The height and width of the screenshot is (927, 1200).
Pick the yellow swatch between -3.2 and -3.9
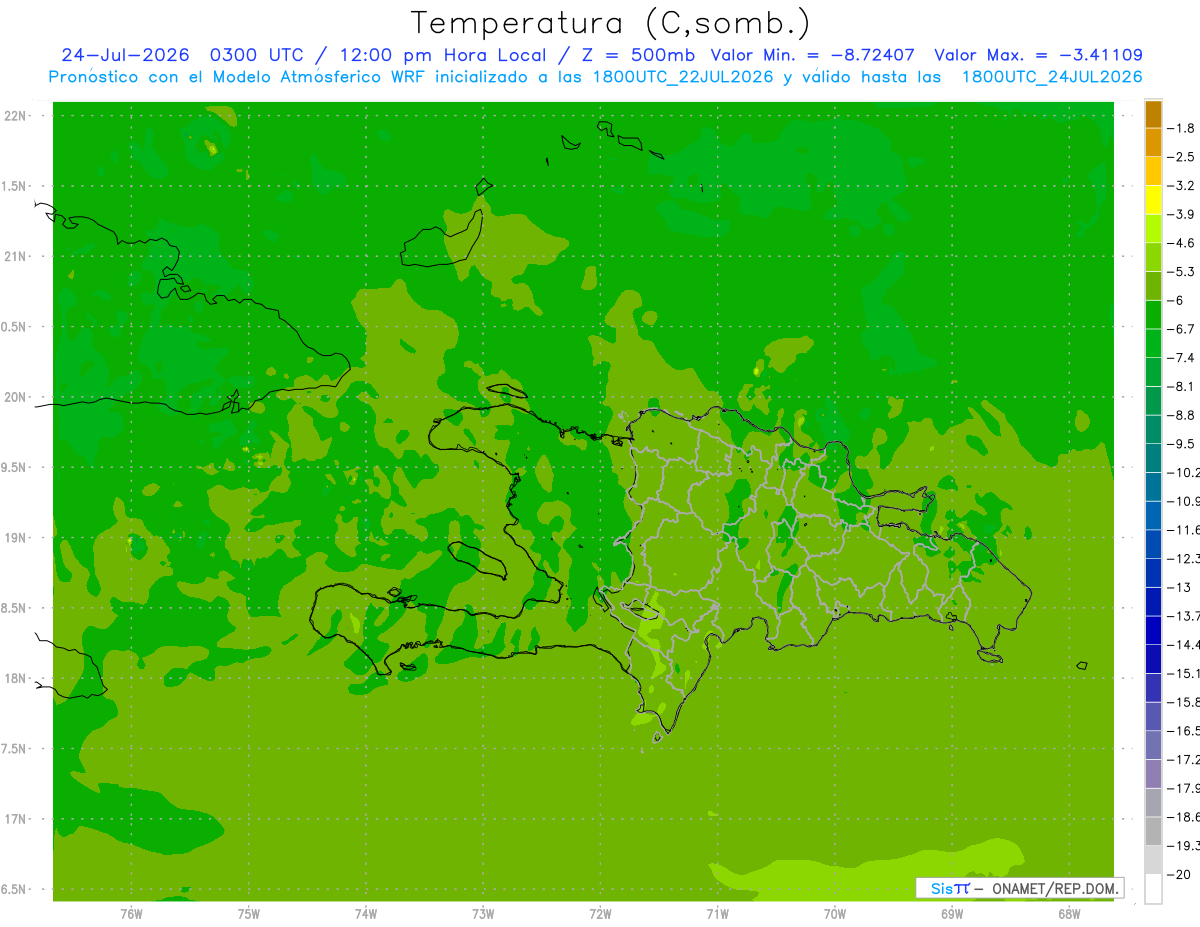pos(1153,200)
